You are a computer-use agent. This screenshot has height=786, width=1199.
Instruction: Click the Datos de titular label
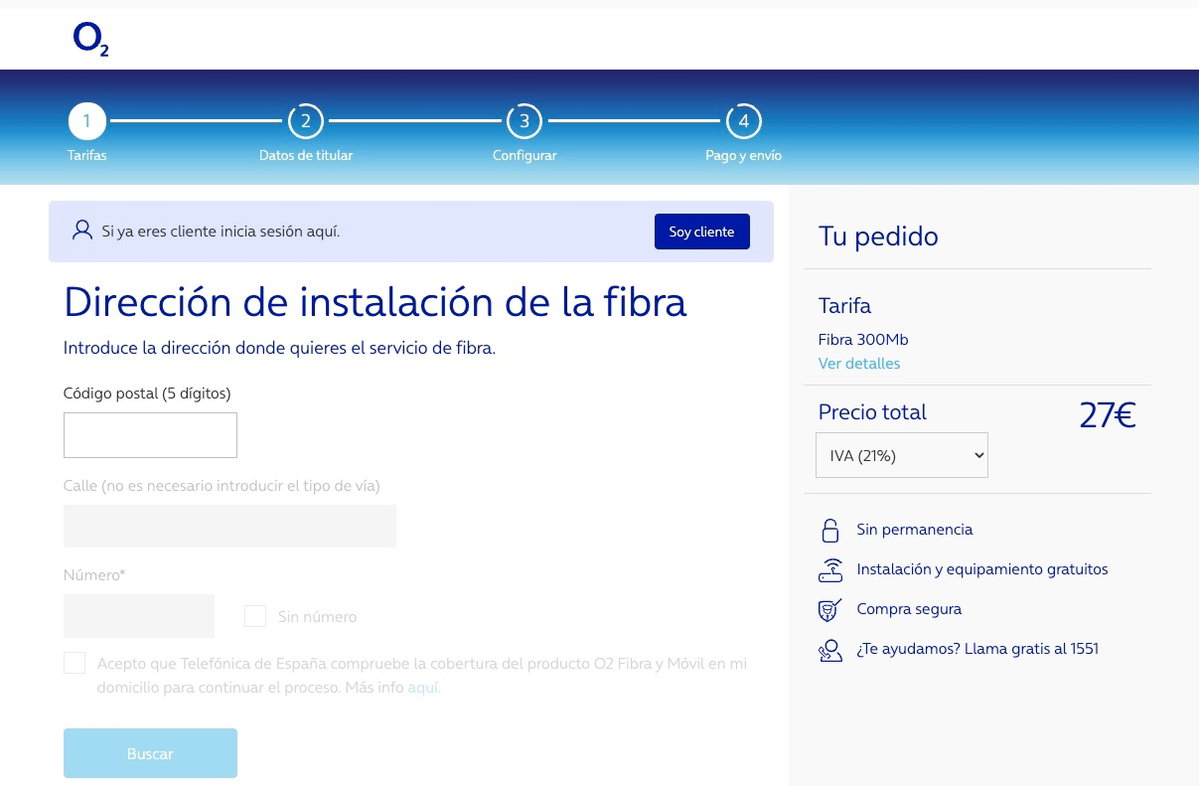[306, 155]
